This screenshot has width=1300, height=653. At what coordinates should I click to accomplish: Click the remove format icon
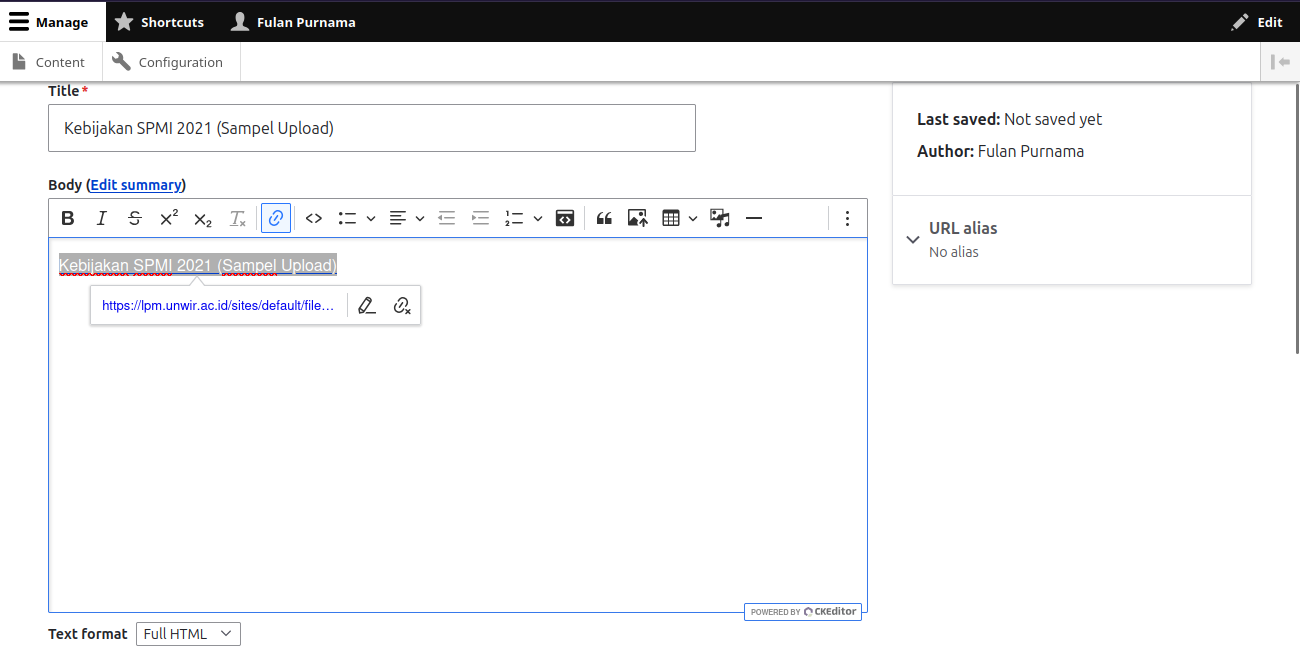237,218
